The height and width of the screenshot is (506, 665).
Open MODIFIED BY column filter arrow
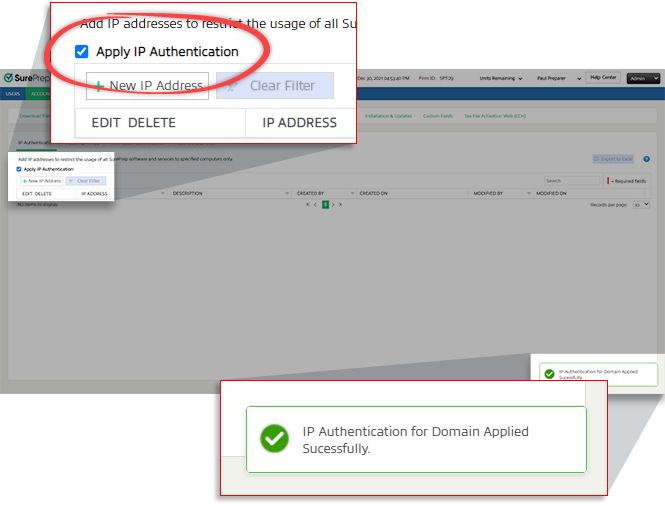click(529, 193)
